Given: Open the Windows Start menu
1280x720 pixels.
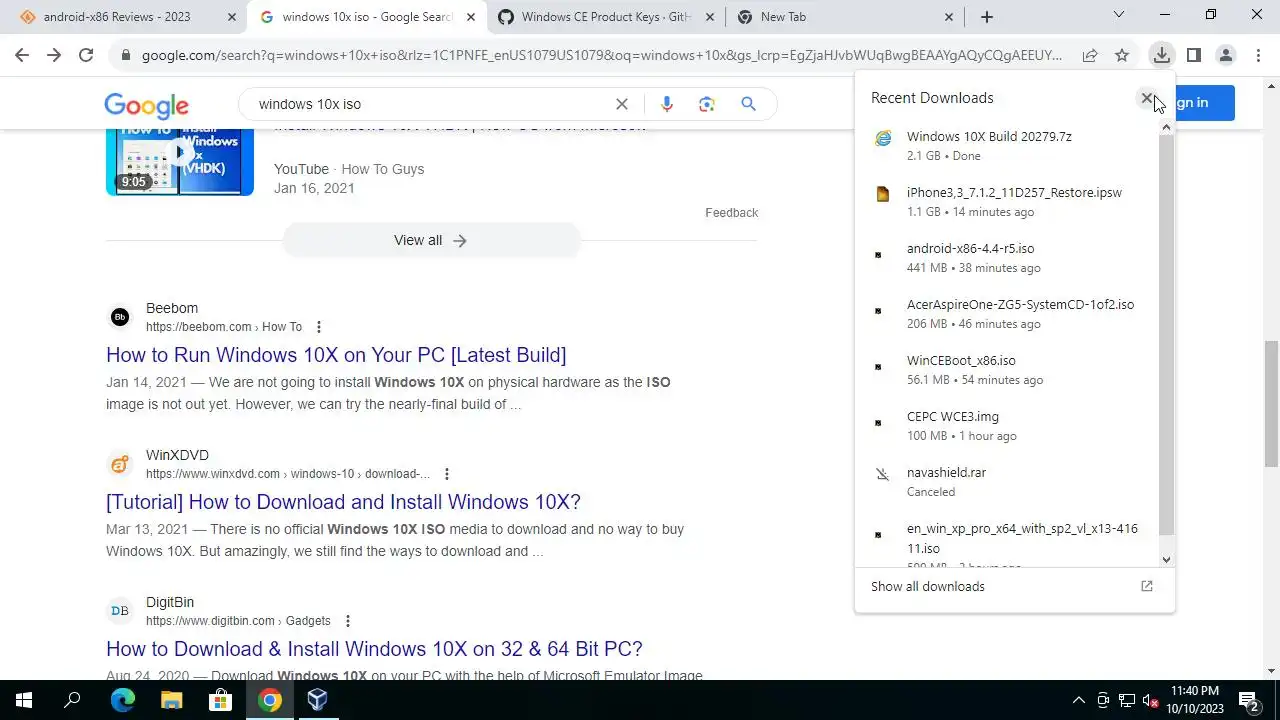Looking at the screenshot, I should (x=24, y=700).
